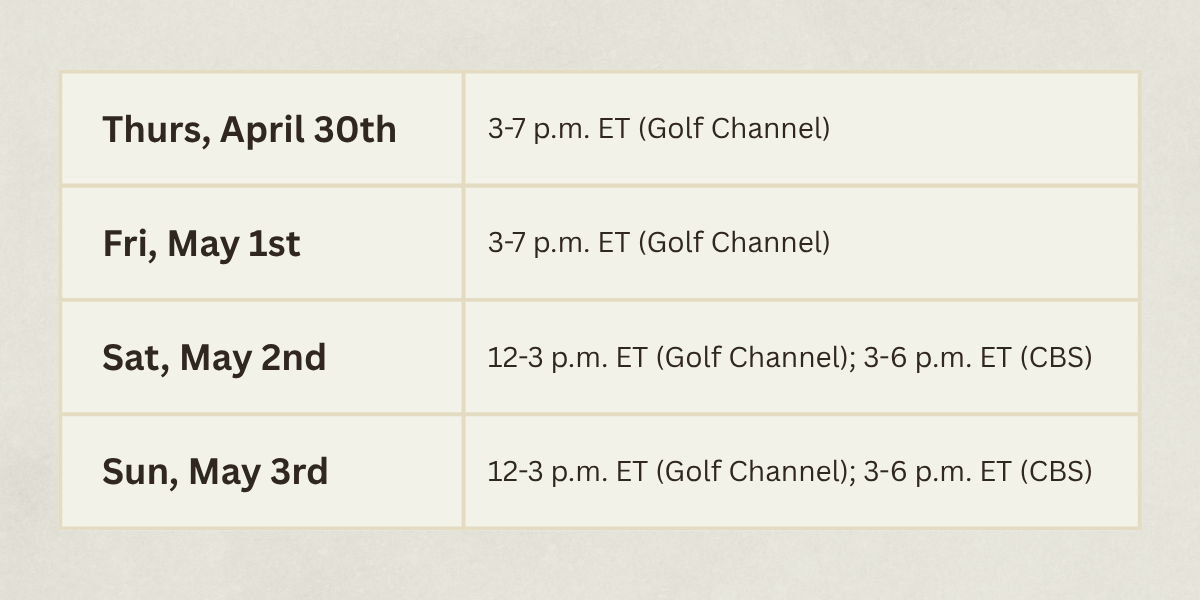1200x600 pixels.
Task: Click the Fri, May 1st date label
Action: coord(201,244)
